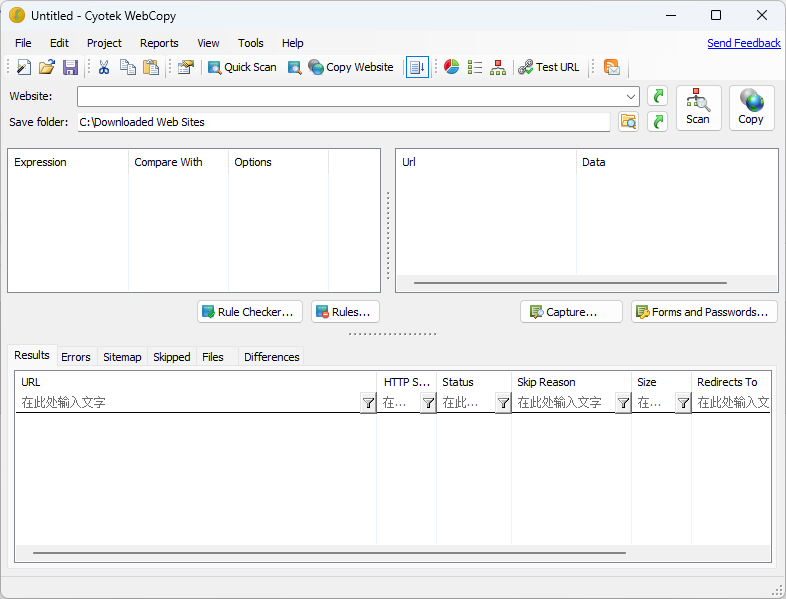Click the RSS news feed icon
786x599 pixels.
coord(612,67)
